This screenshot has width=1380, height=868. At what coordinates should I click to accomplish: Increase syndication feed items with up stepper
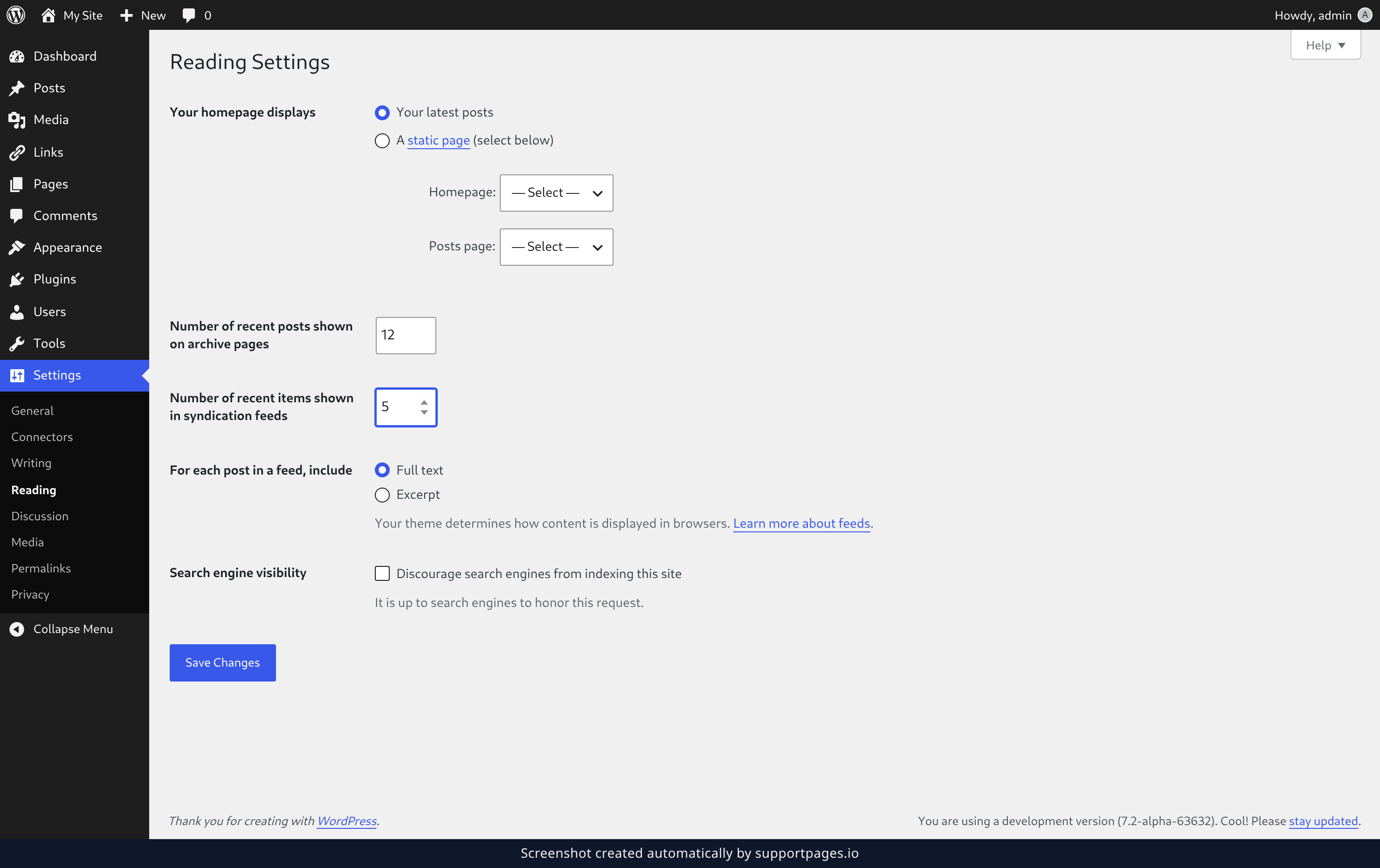pyautogui.click(x=424, y=402)
